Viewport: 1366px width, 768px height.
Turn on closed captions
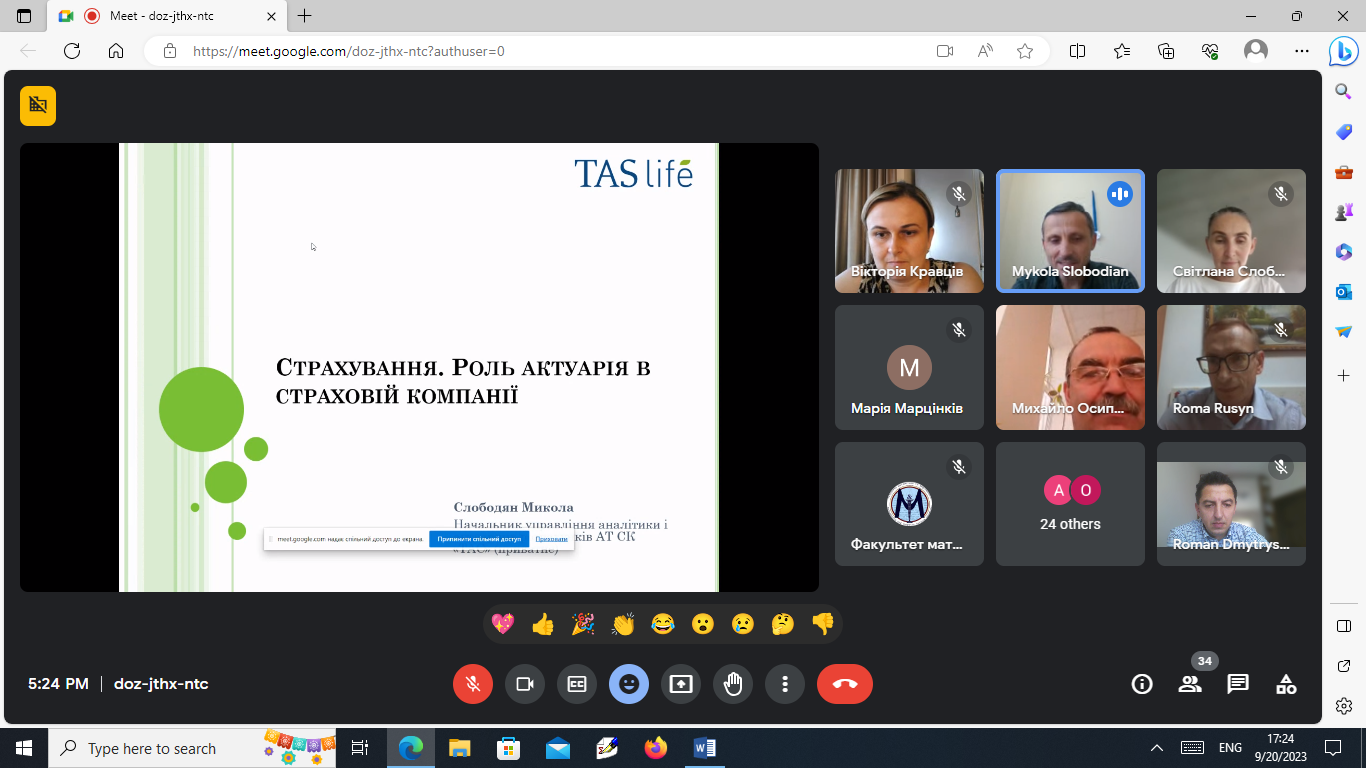click(577, 684)
